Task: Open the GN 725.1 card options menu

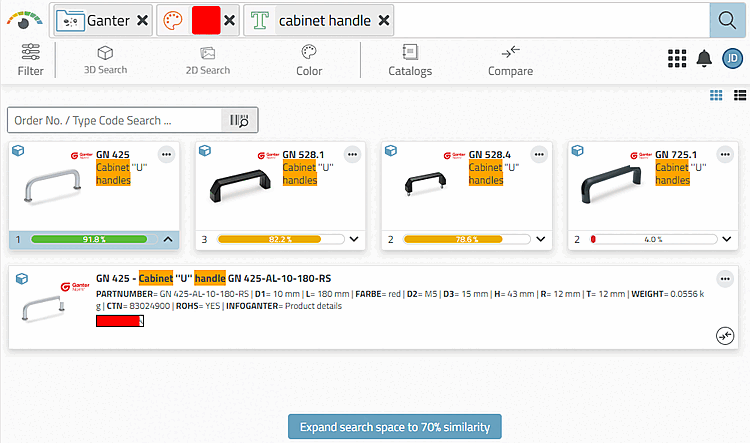Action: click(x=725, y=155)
